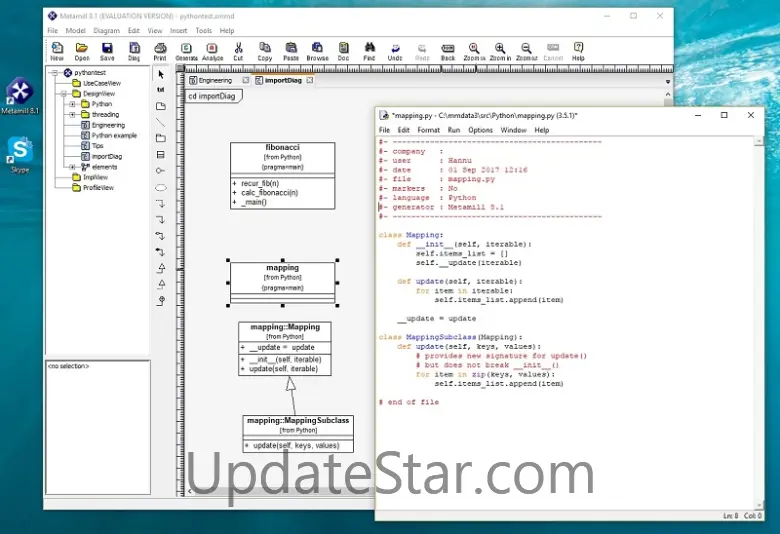This screenshot has width=780, height=534.
Task: Open the Run menu in the mapping.py window
Action: [x=454, y=130]
